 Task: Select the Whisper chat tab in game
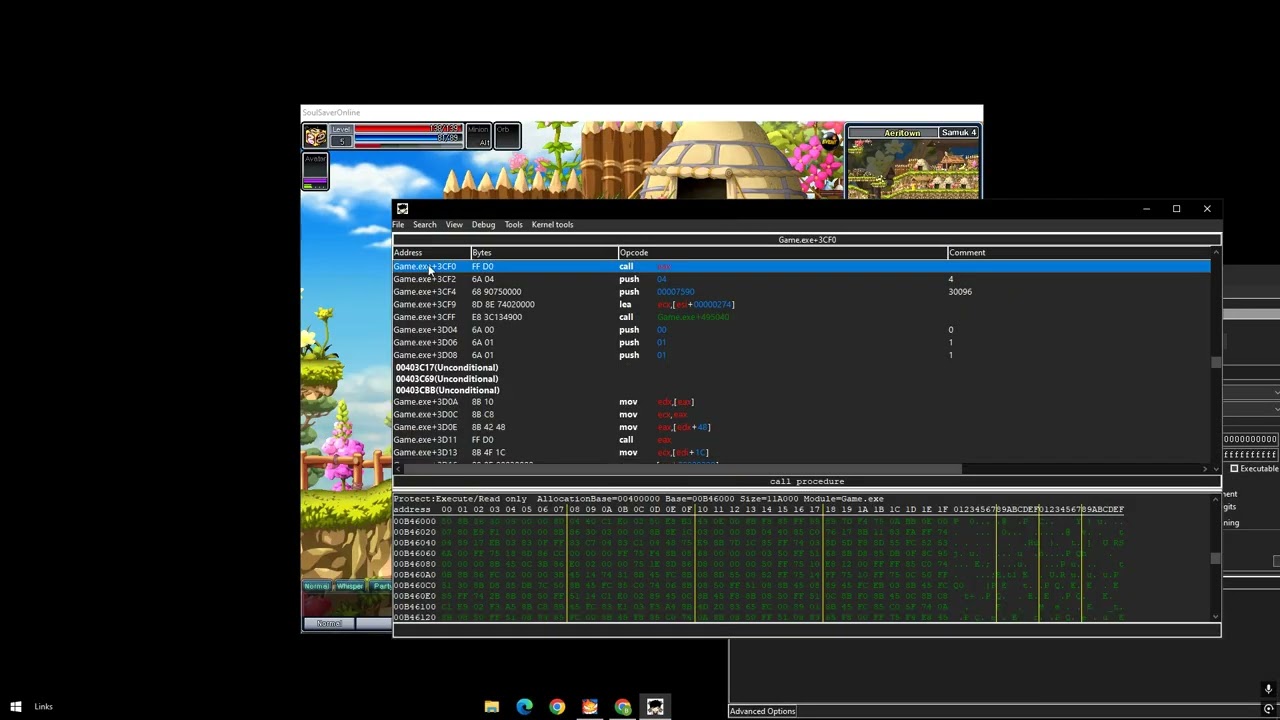[349, 586]
